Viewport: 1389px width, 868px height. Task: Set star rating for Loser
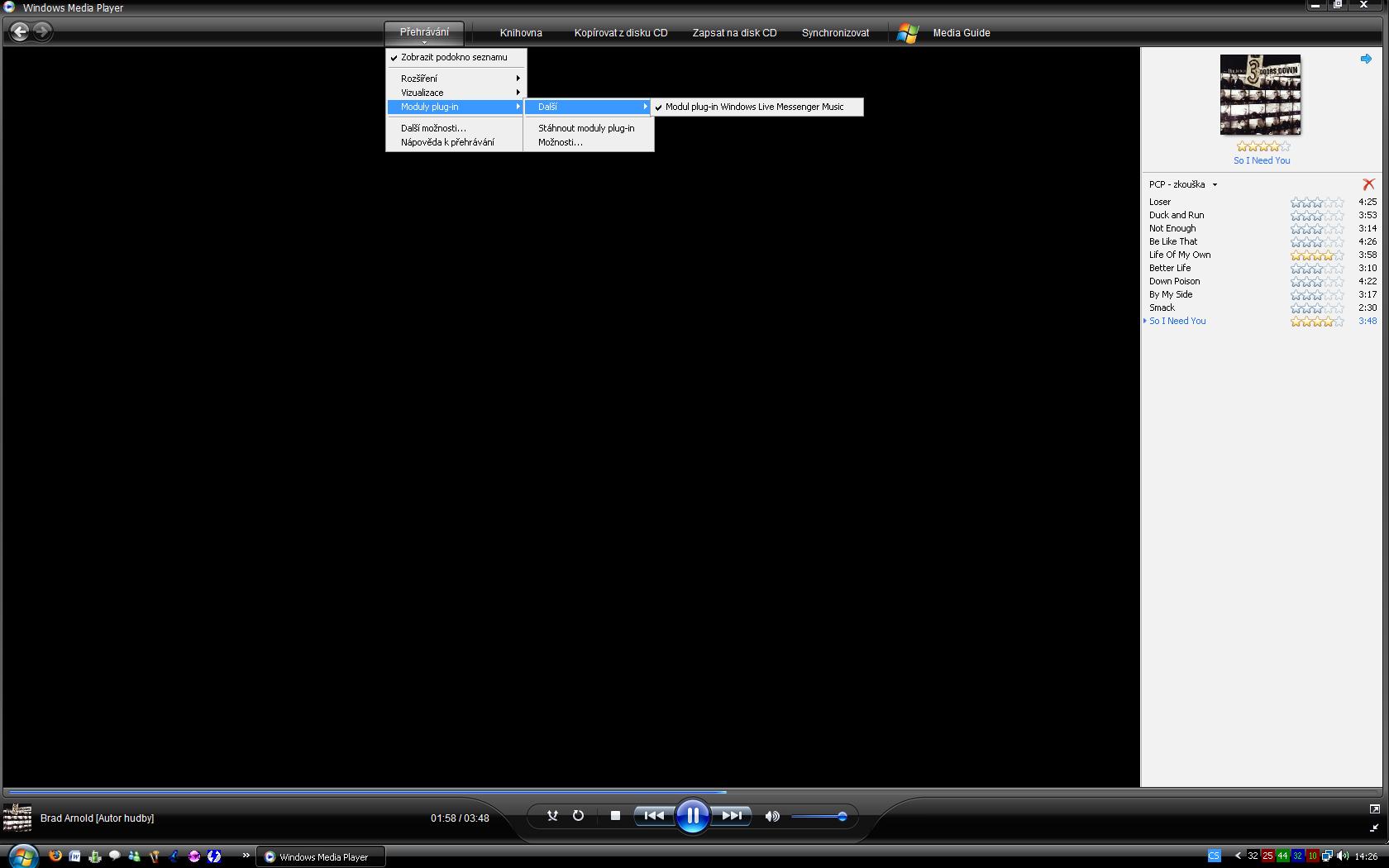coord(1317,202)
